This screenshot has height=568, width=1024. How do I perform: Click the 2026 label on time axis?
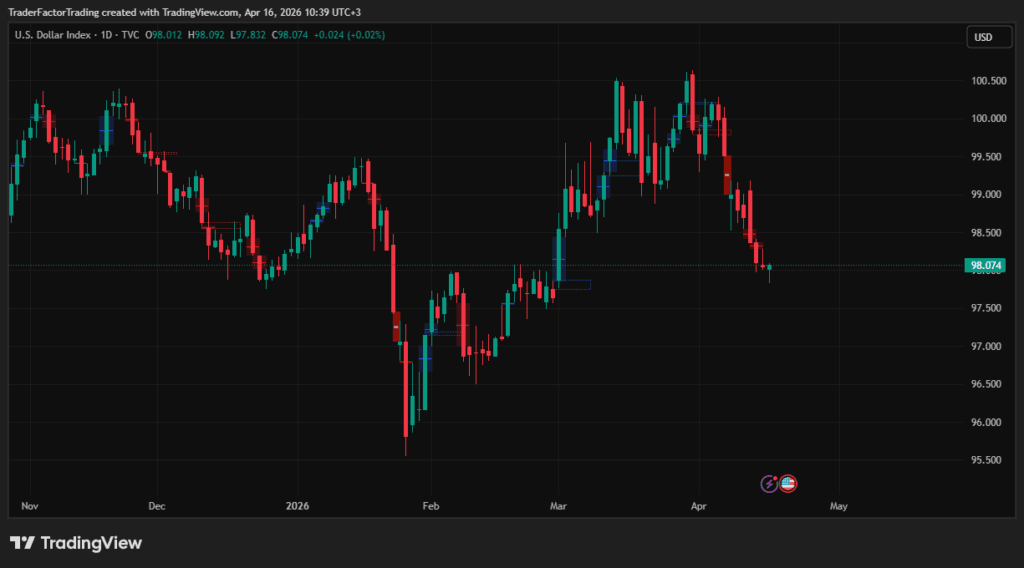[298, 507]
